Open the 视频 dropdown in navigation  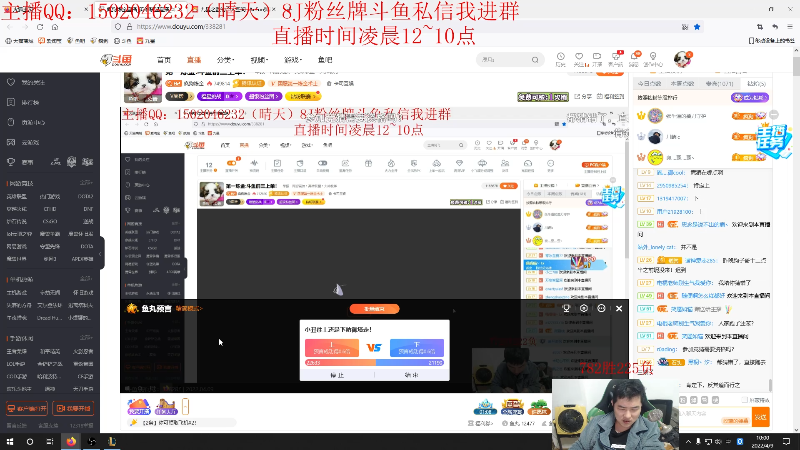(x=259, y=60)
